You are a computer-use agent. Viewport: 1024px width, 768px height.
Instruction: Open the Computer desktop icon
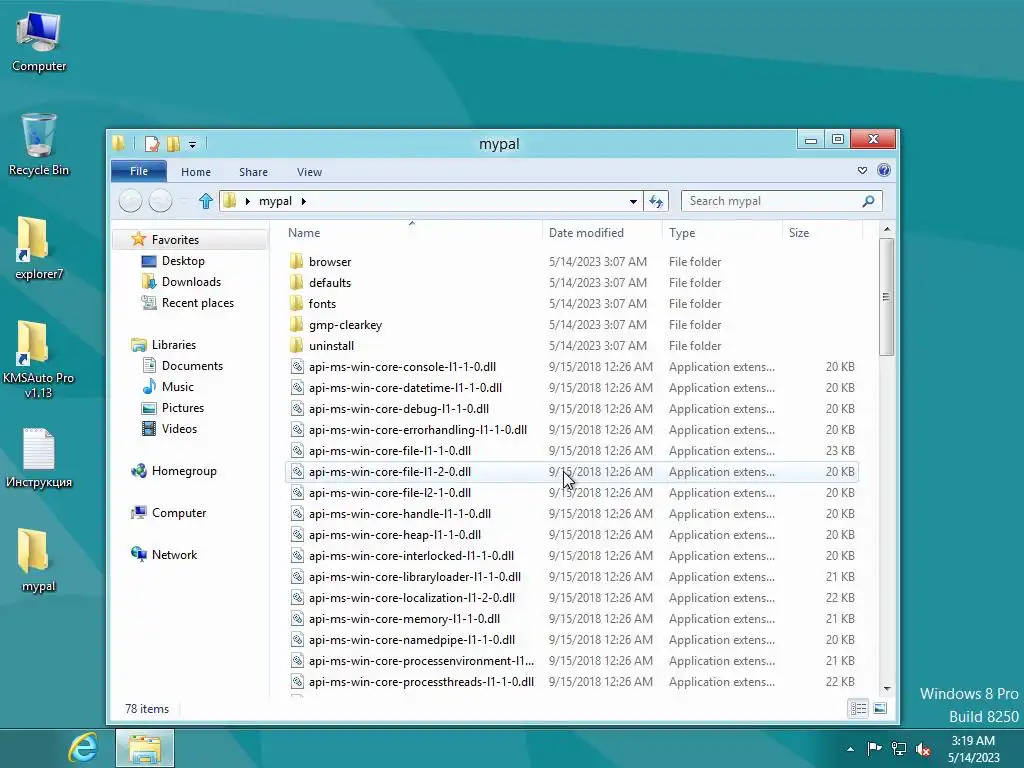[39, 42]
